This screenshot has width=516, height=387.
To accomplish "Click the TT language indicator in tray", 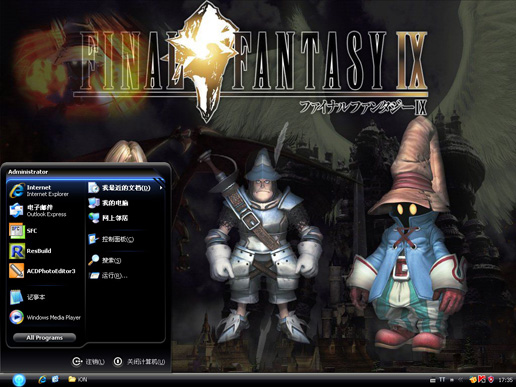I will click(x=442, y=379).
